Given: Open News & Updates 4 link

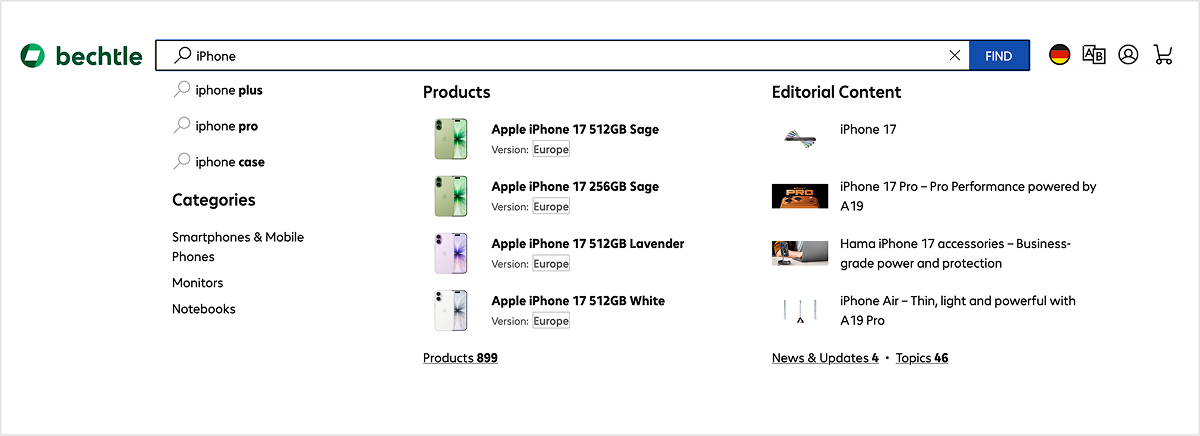Looking at the screenshot, I should coord(824,358).
